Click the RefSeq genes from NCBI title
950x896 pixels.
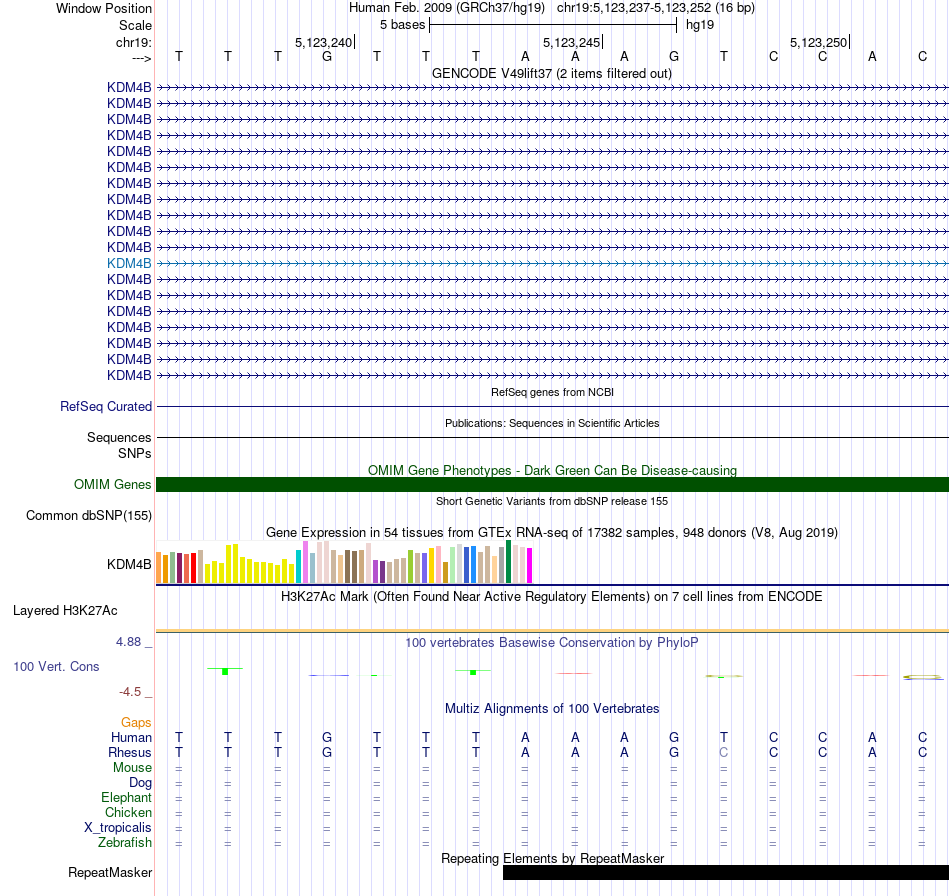[553, 393]
